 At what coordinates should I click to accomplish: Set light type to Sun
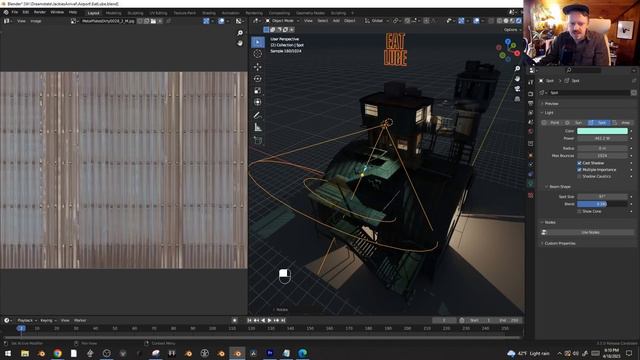[575, 122]
